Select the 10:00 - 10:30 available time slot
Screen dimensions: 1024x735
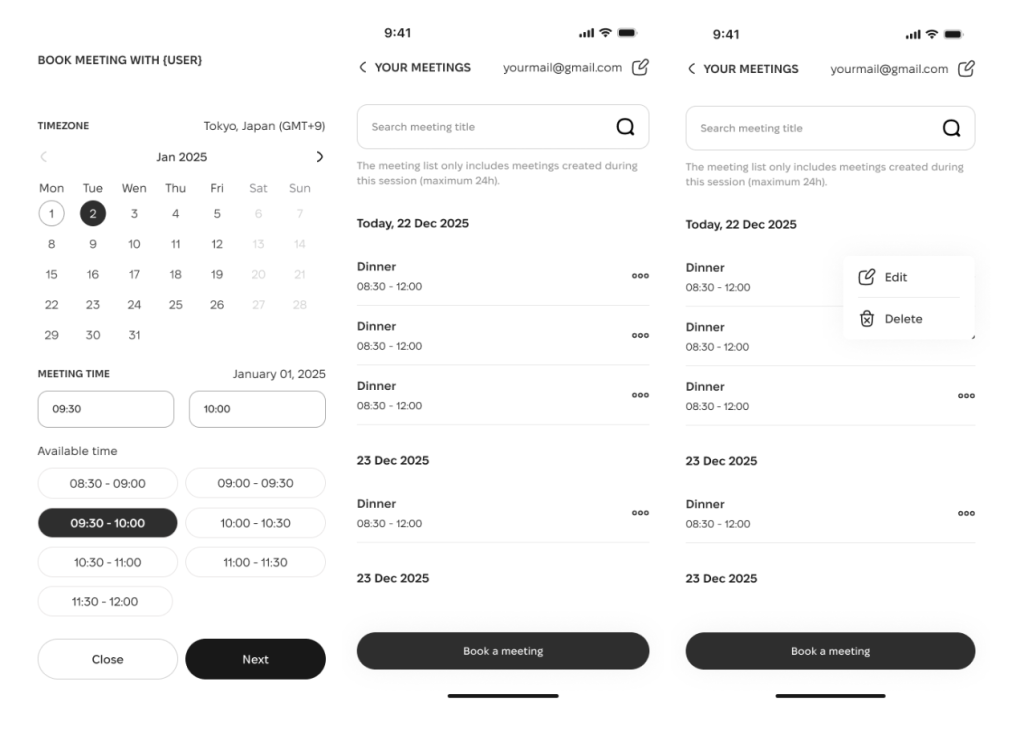(x=255, y=523)
